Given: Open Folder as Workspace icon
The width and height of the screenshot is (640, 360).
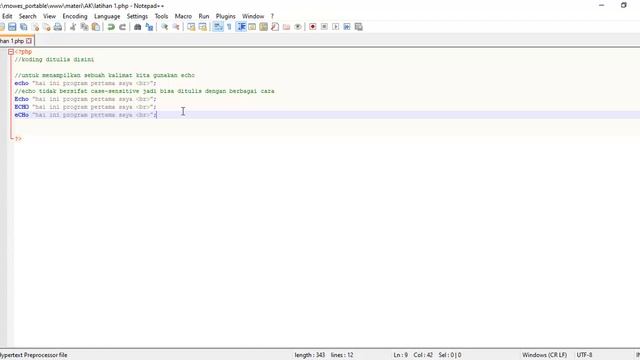Looking at the screenshot, I should point(286,27).
